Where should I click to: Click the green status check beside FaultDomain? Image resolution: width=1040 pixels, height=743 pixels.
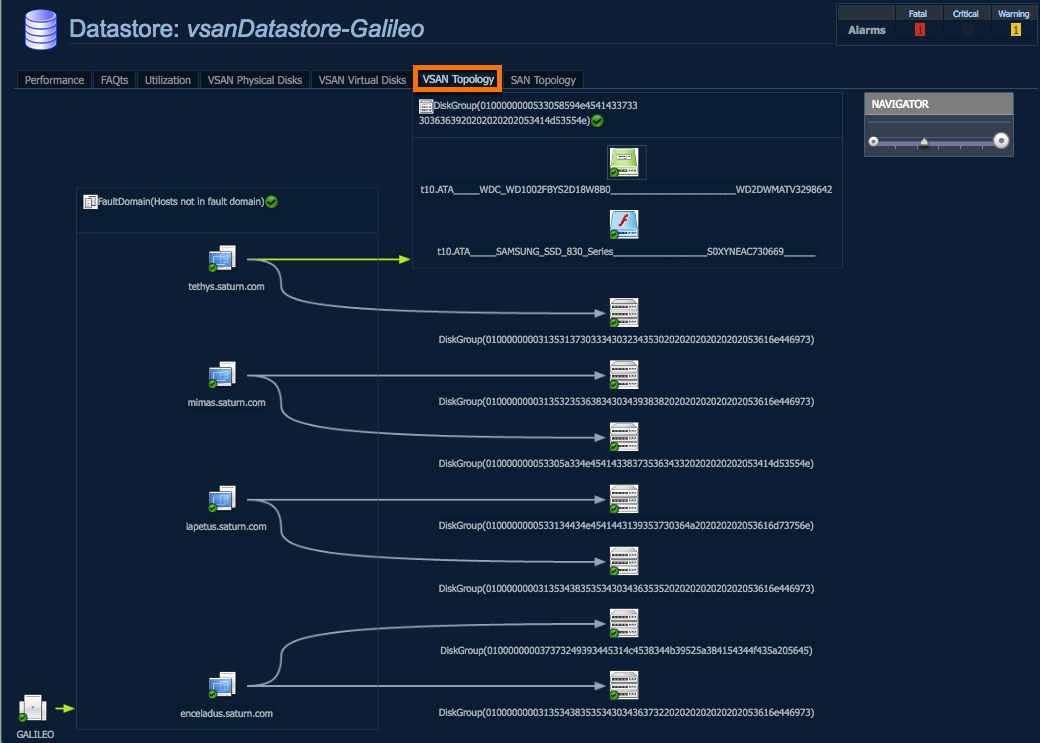(271, 202)
